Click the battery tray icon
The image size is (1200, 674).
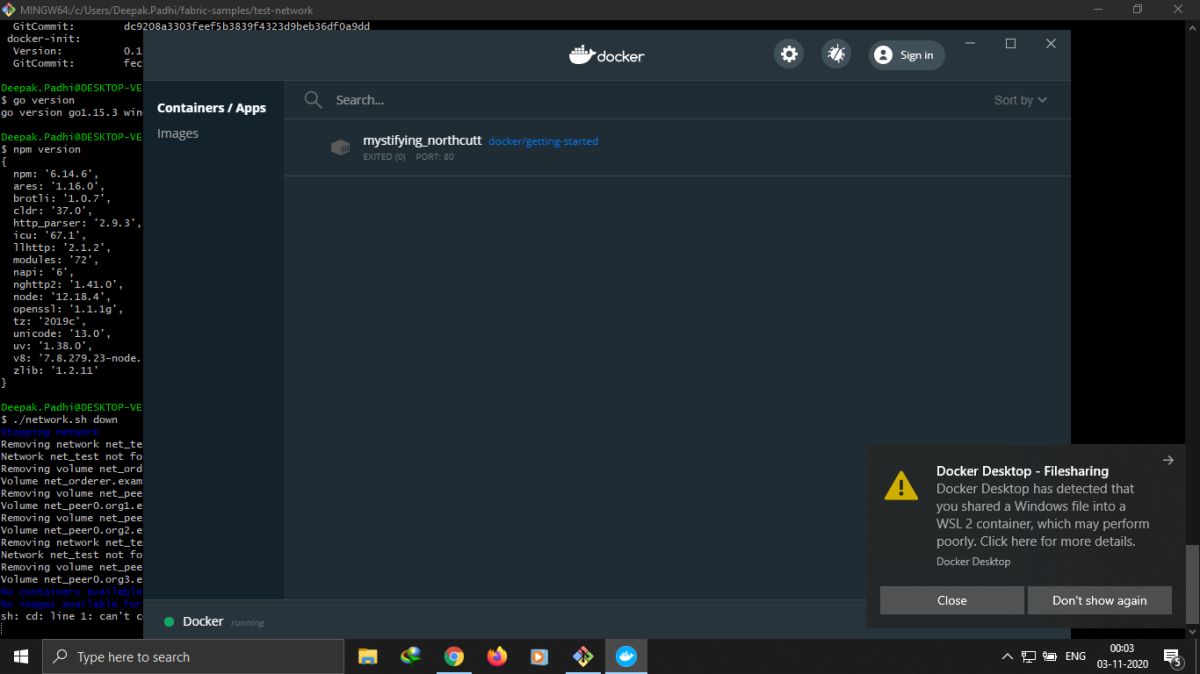pyautogui.click(x=1049, y=657)
